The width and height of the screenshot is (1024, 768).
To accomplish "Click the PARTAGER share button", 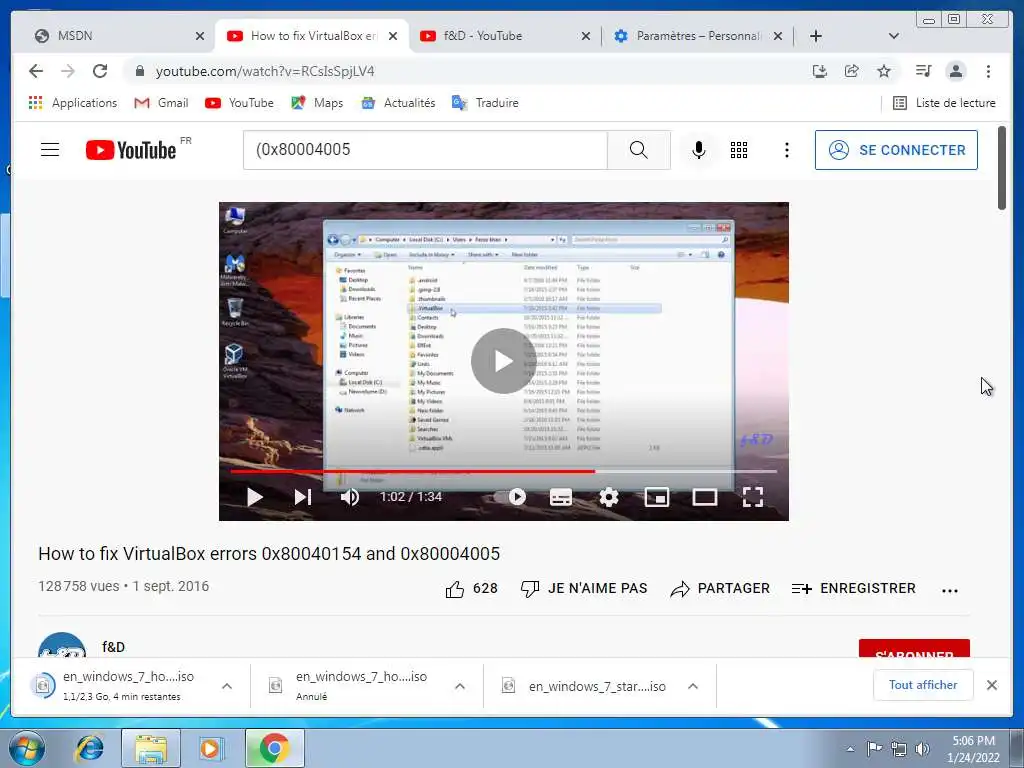I will coord(720,589).
